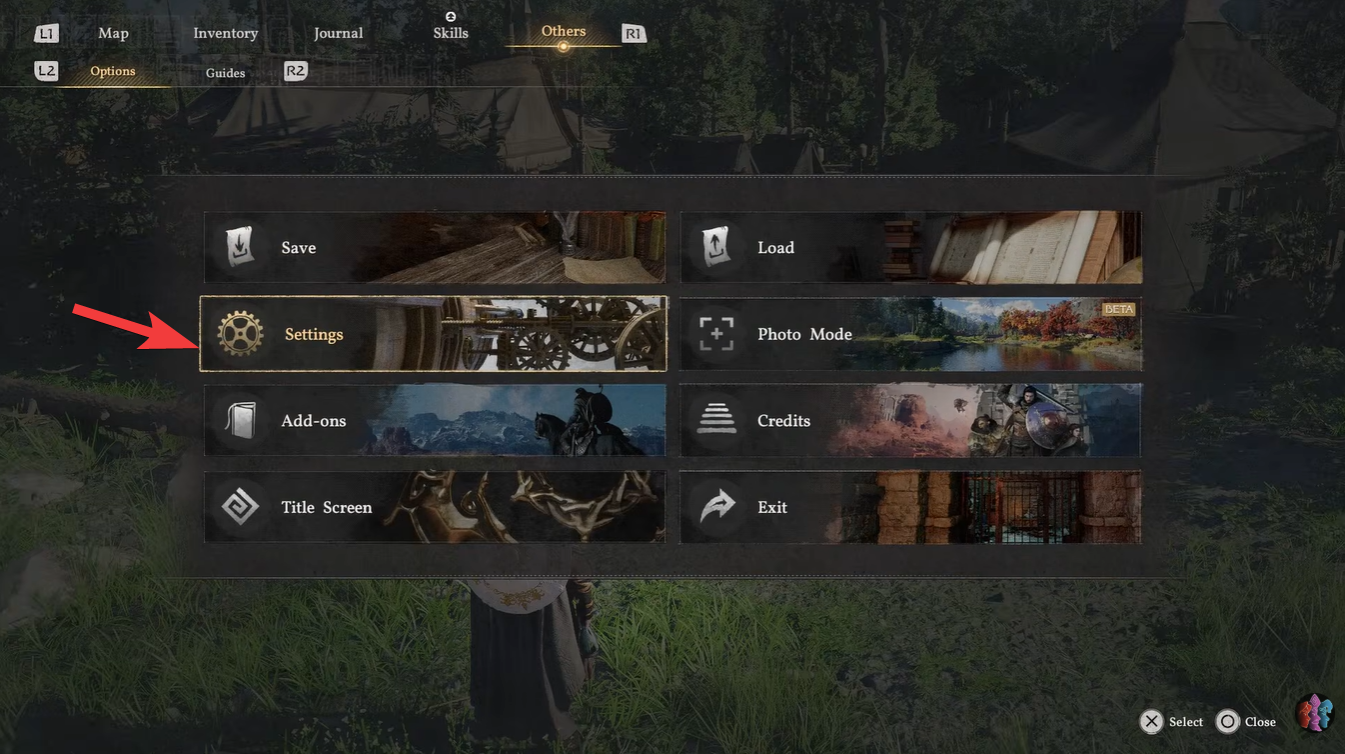Click the Load scroll icon
Image resolution: width=1345 pixels, height=754 pixels.
coord(716,247)
